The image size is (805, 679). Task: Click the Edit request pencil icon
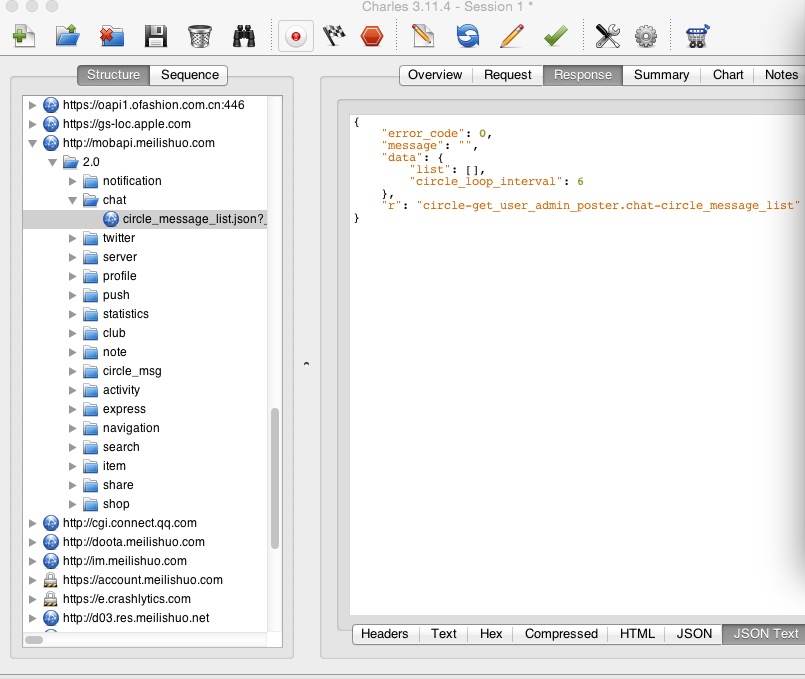pyautogui.click(x=512, y=36)
